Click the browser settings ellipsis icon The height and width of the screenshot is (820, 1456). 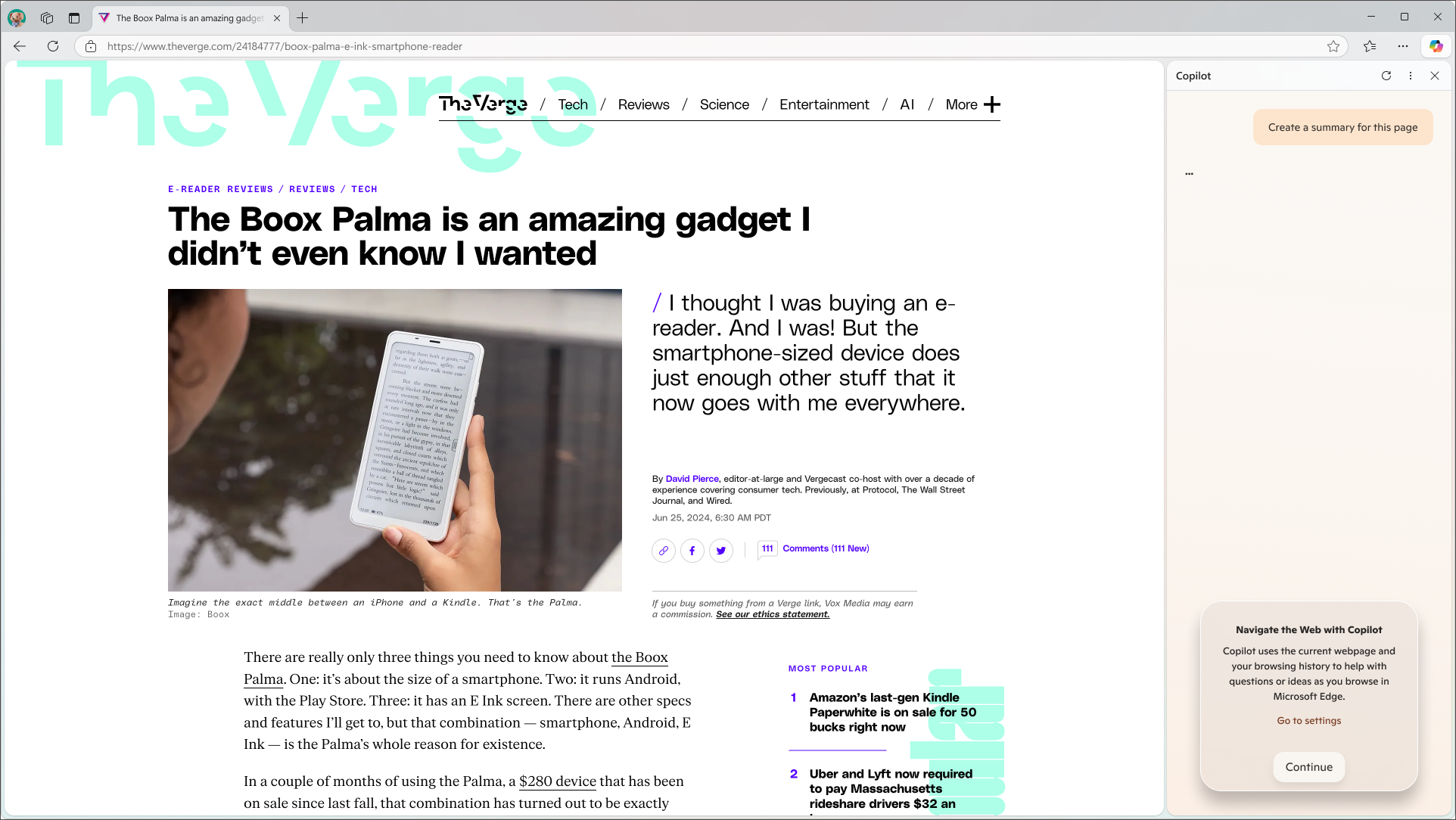tap(1403, 46)
